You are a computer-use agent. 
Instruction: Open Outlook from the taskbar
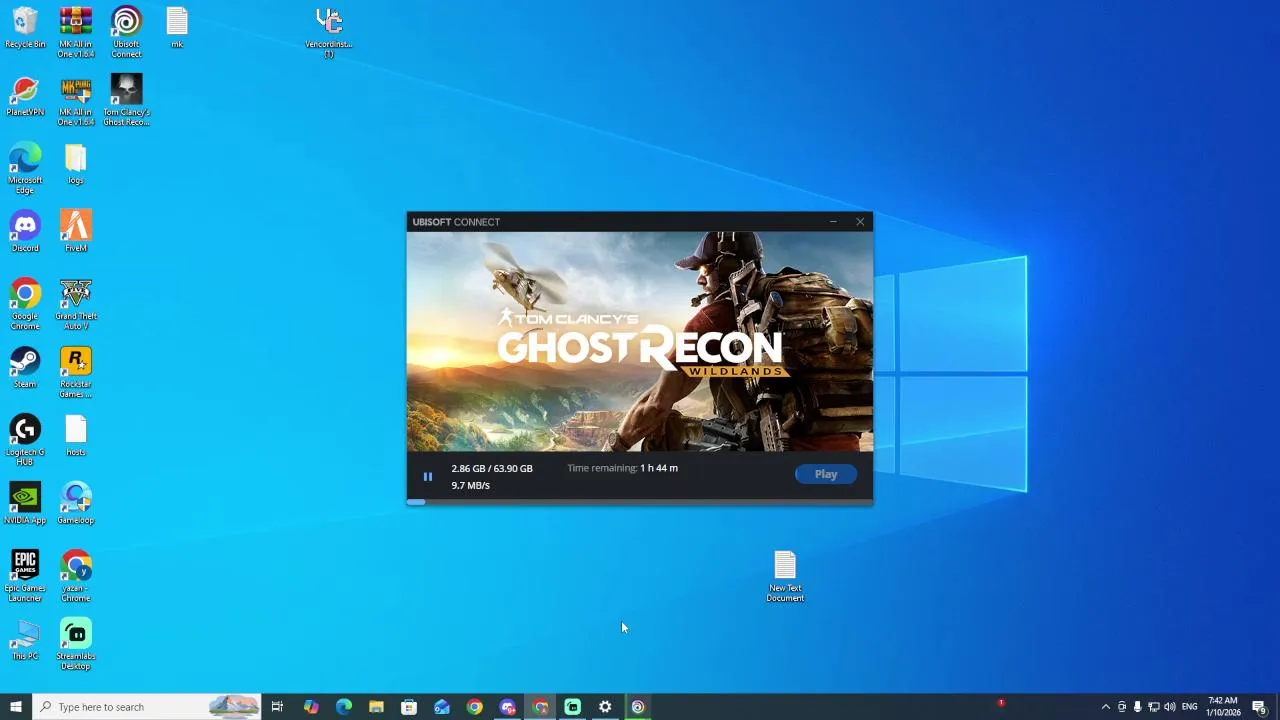point(442,707)
